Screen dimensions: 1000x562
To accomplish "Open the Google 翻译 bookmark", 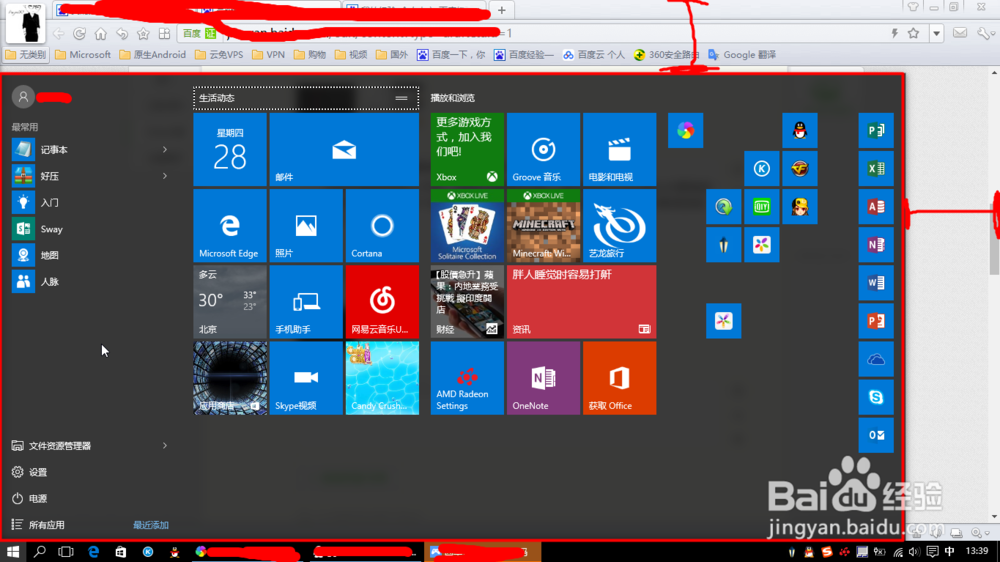I will 742,55.
